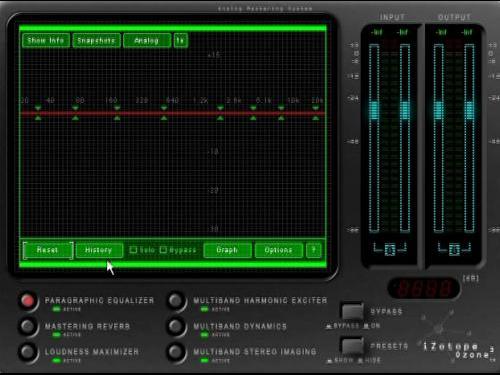
Task: Click the right output gain slider handle
Action: click(469, 110)
